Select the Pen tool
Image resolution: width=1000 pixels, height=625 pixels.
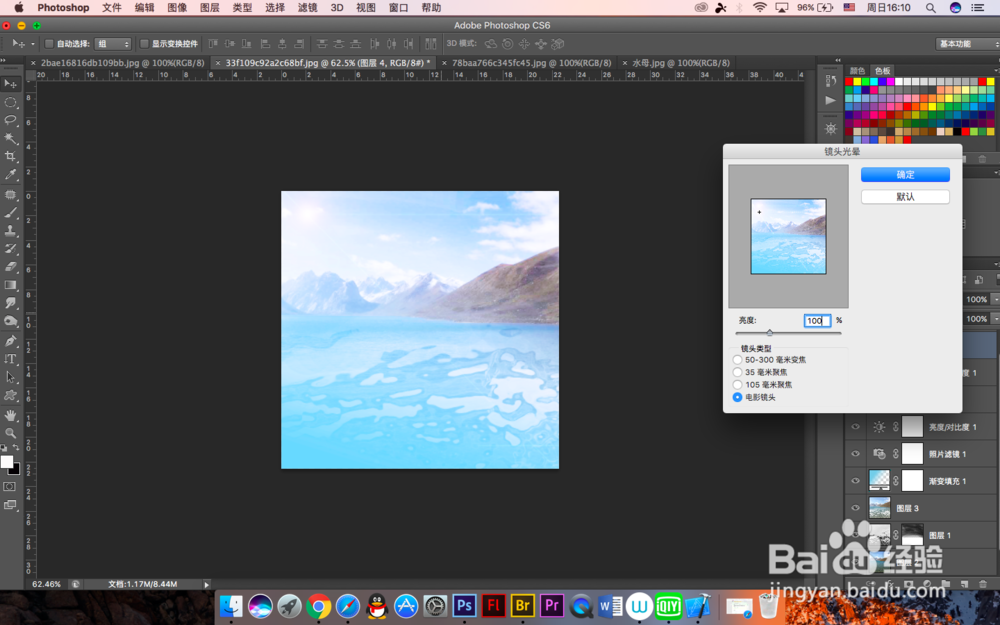pos(10,341)
